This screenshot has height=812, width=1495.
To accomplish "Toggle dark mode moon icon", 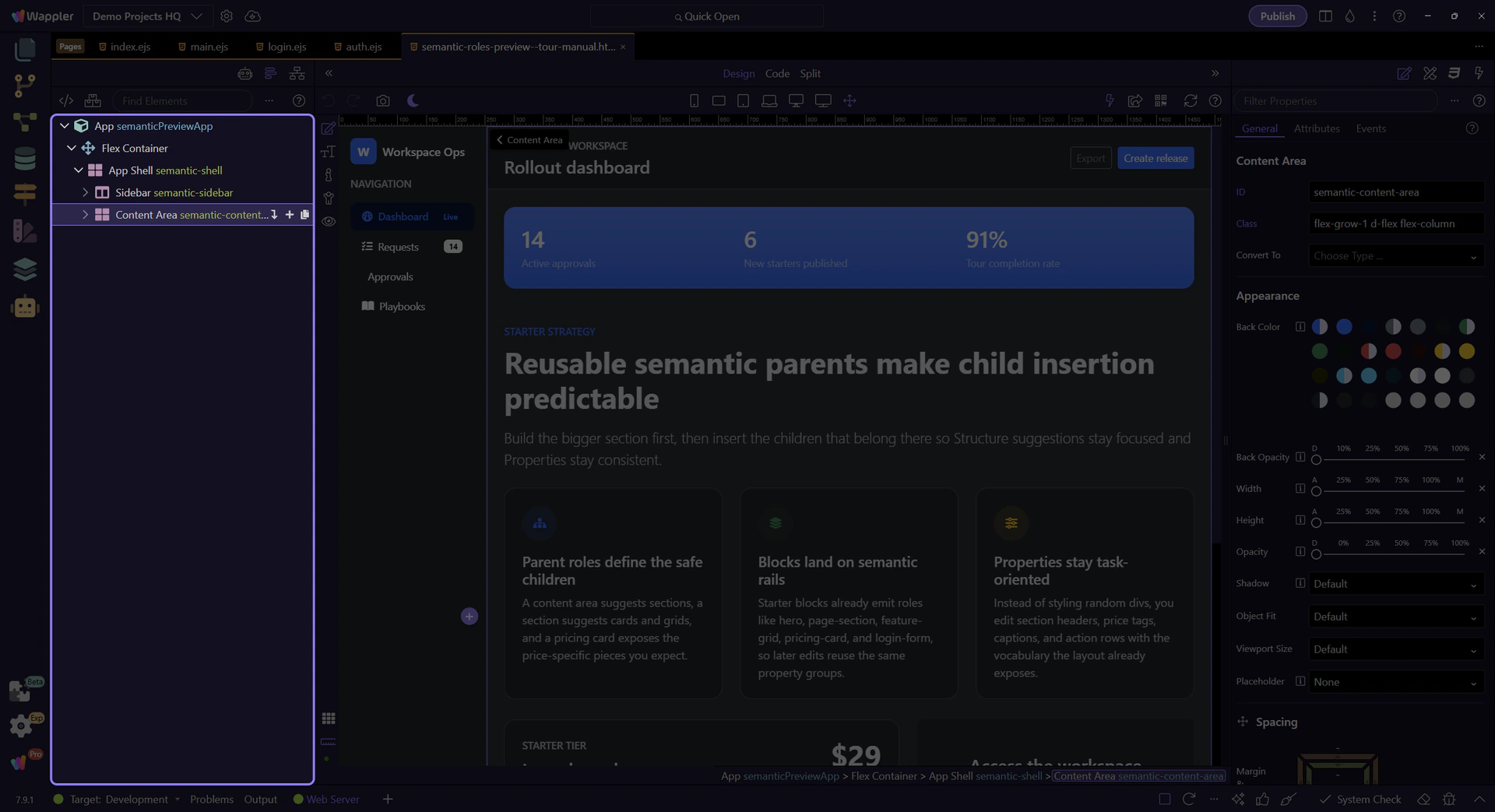I will (x=413, y=100).
